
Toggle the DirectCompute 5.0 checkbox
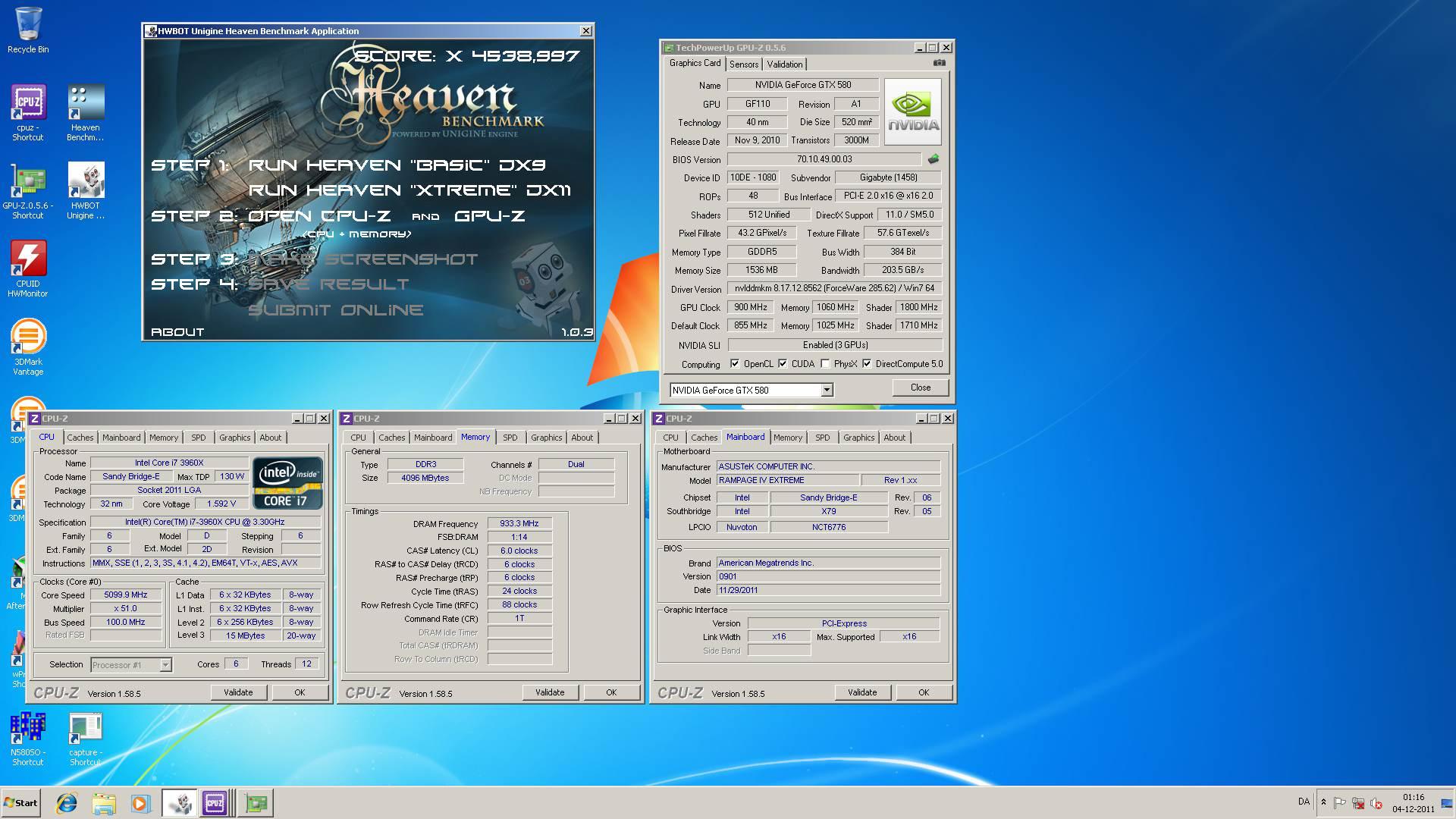tap(867, 364)
